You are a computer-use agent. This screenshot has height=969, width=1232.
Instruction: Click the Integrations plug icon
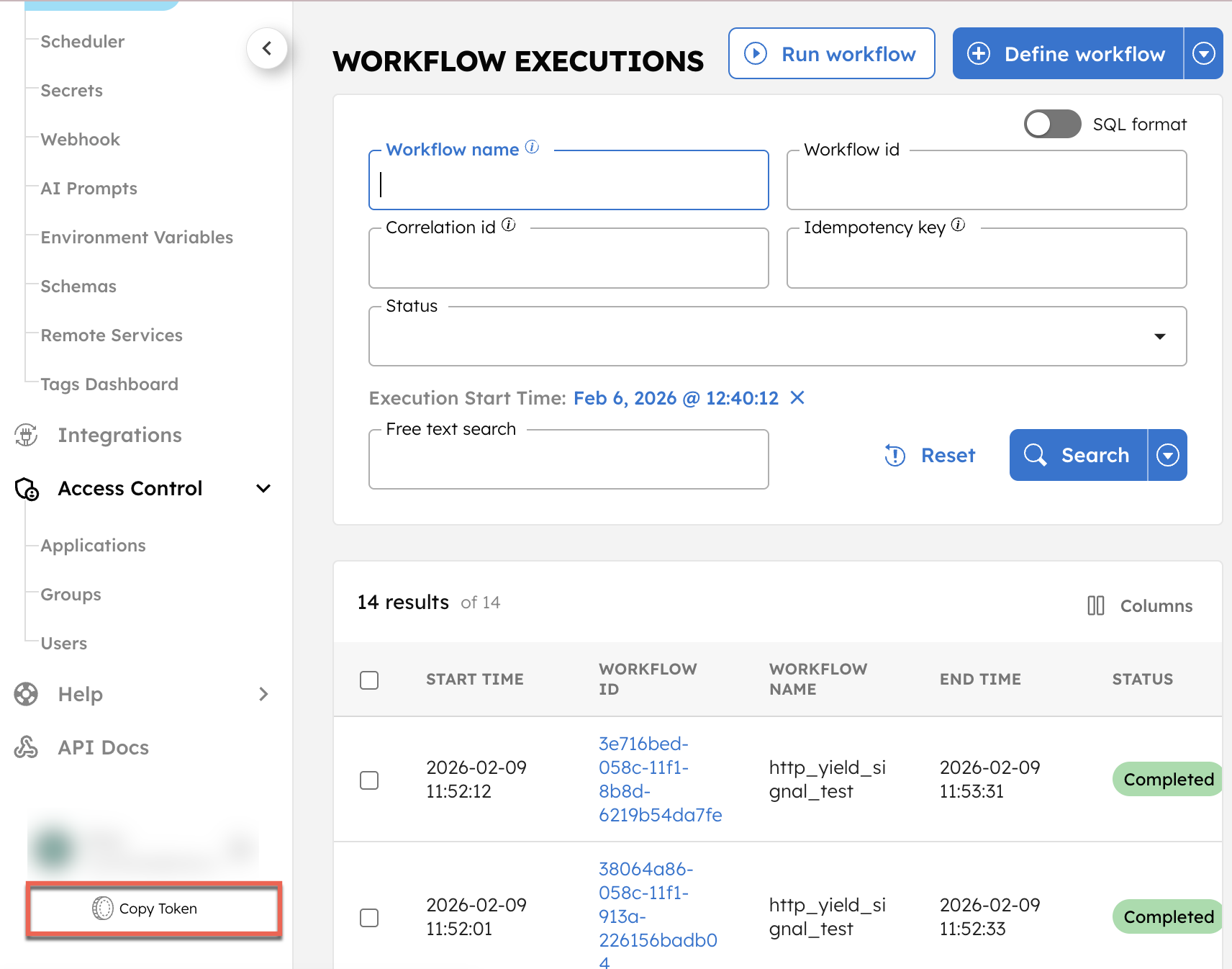pos(27,435)
